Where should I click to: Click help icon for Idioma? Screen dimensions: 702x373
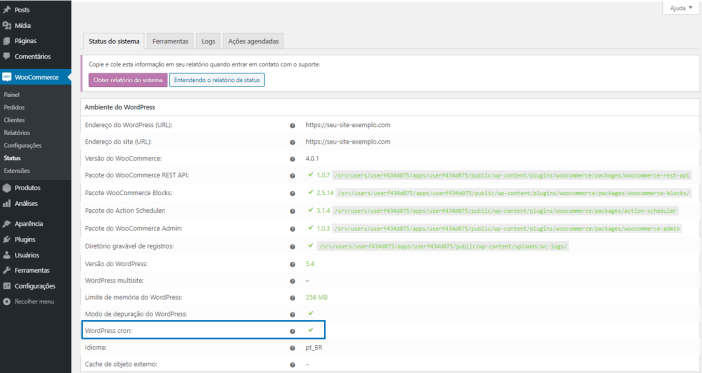[x=292, y=348]
